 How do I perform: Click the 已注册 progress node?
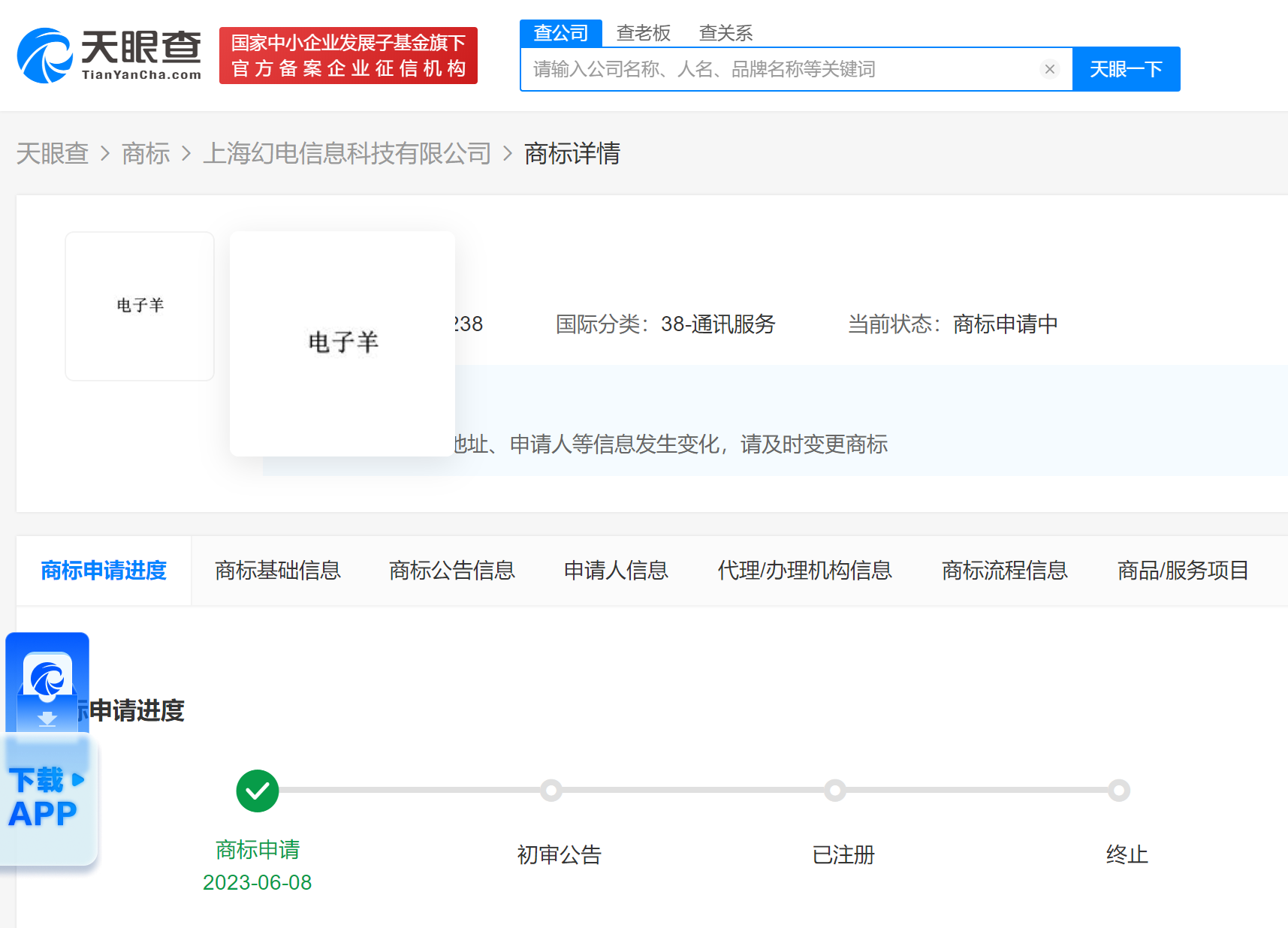click(835, 791)
